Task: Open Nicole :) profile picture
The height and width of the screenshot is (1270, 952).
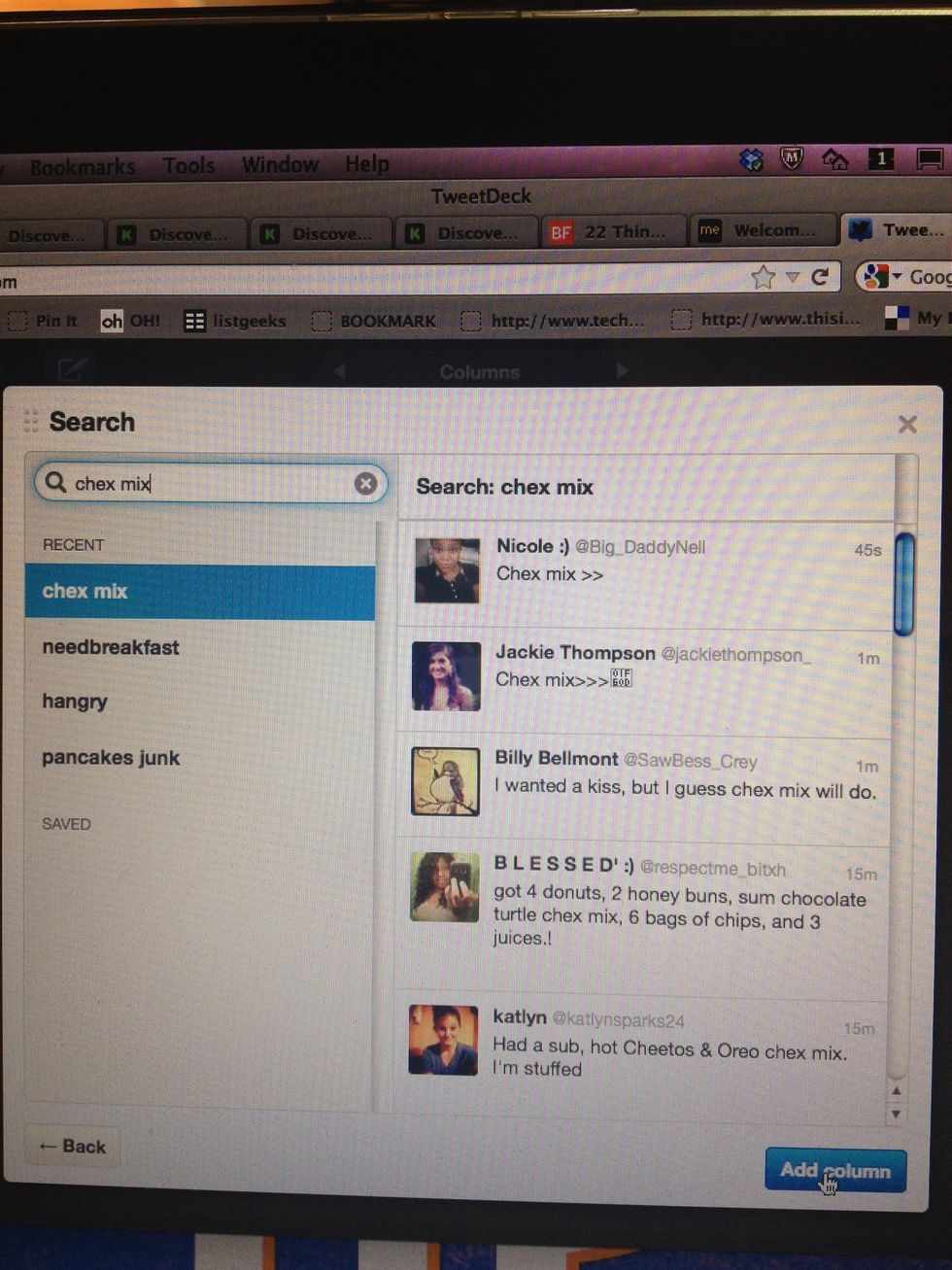Action: [447, 570]
